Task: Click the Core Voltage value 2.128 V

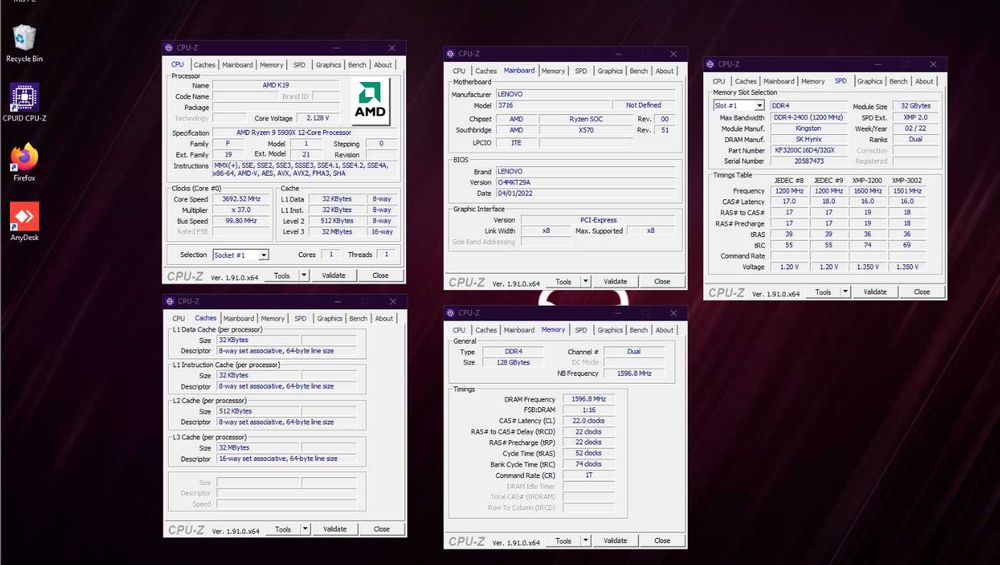Action: (x=318, y=118)
